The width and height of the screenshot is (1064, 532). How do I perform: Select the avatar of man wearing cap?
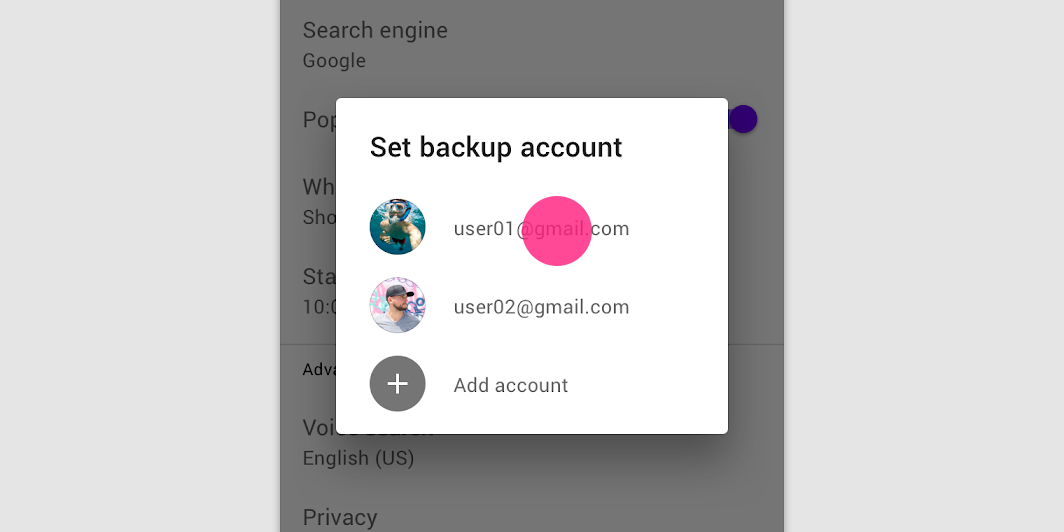398,305
